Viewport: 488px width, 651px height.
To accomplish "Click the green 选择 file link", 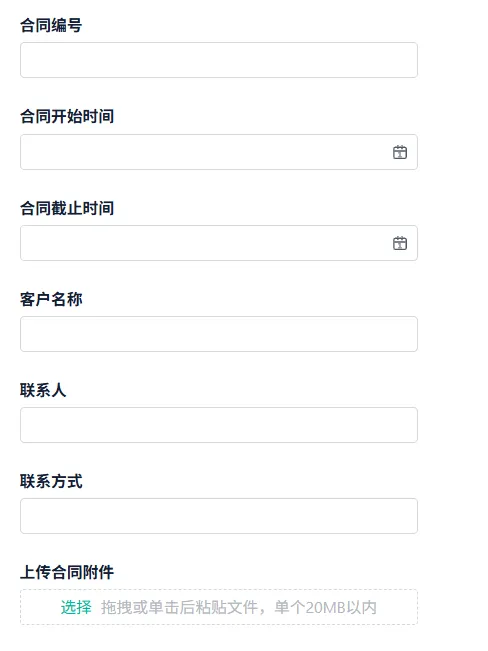I will (76, 607).
